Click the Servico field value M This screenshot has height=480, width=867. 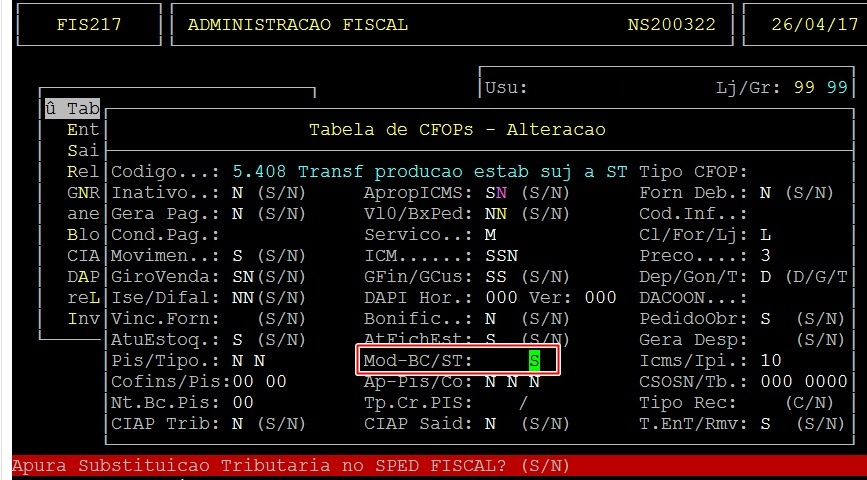pyautogui.click(x=490, y=234)
